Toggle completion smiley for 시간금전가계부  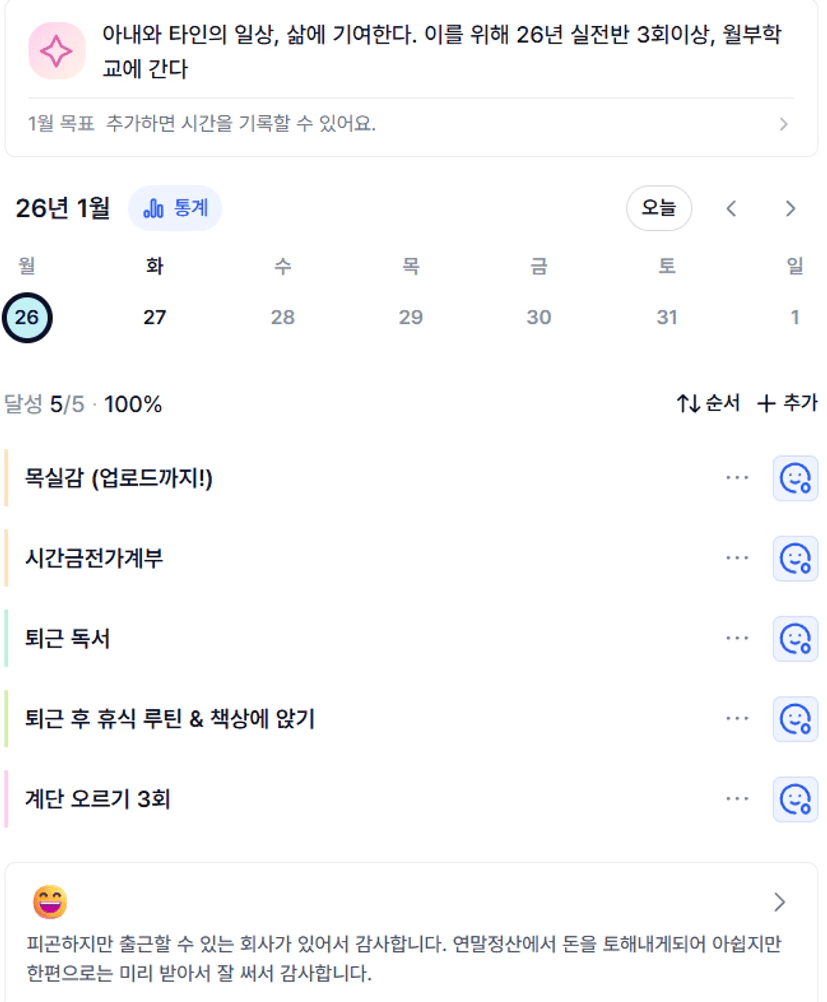point(795,559)
